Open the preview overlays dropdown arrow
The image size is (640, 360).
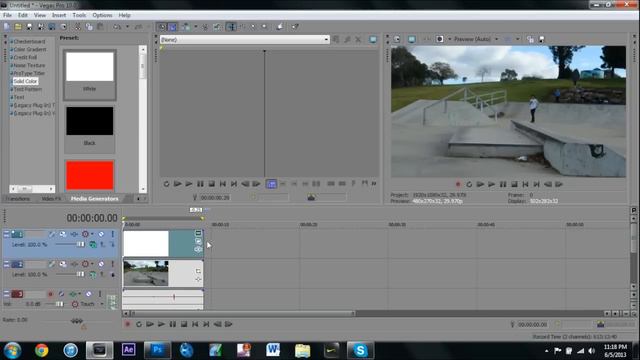pos(518,39)
